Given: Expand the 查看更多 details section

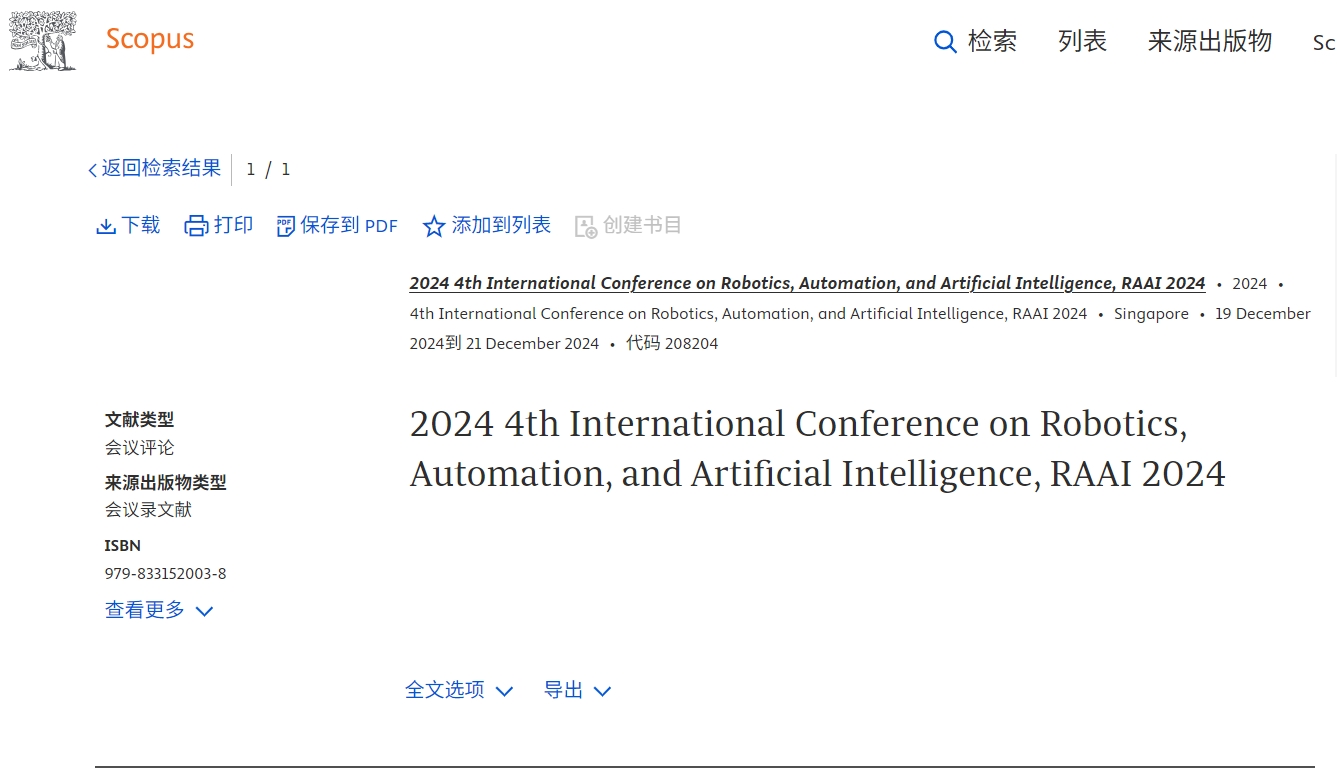Looking at the screenshot, I should click(x=159, y=610).
